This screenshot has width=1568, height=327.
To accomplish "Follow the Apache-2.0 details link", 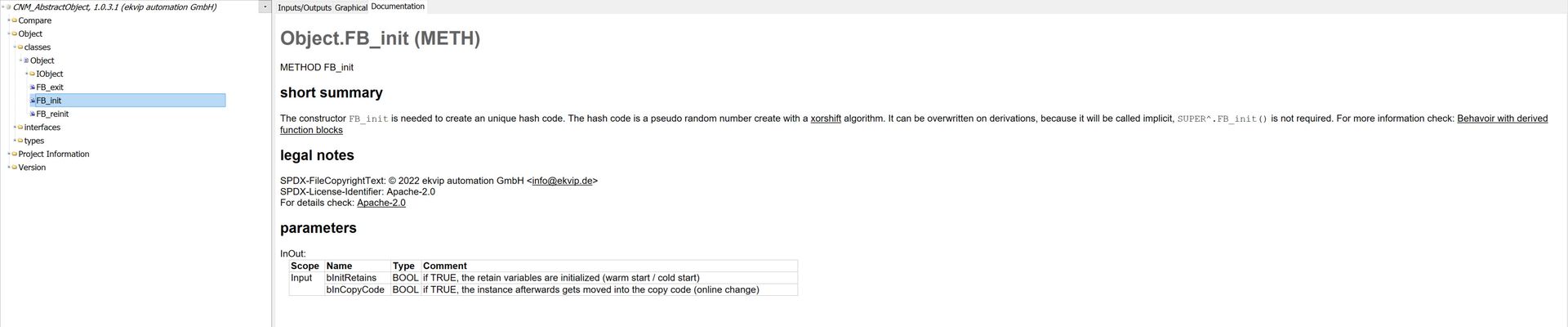I will [x=381, y=203].
